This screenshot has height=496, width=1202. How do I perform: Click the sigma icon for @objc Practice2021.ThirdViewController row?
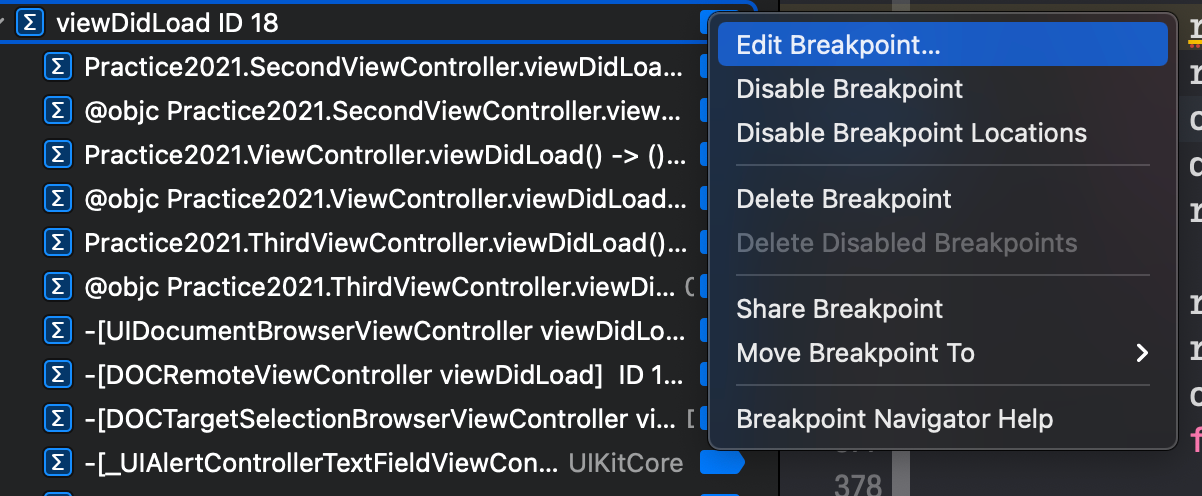click(58, 287)
